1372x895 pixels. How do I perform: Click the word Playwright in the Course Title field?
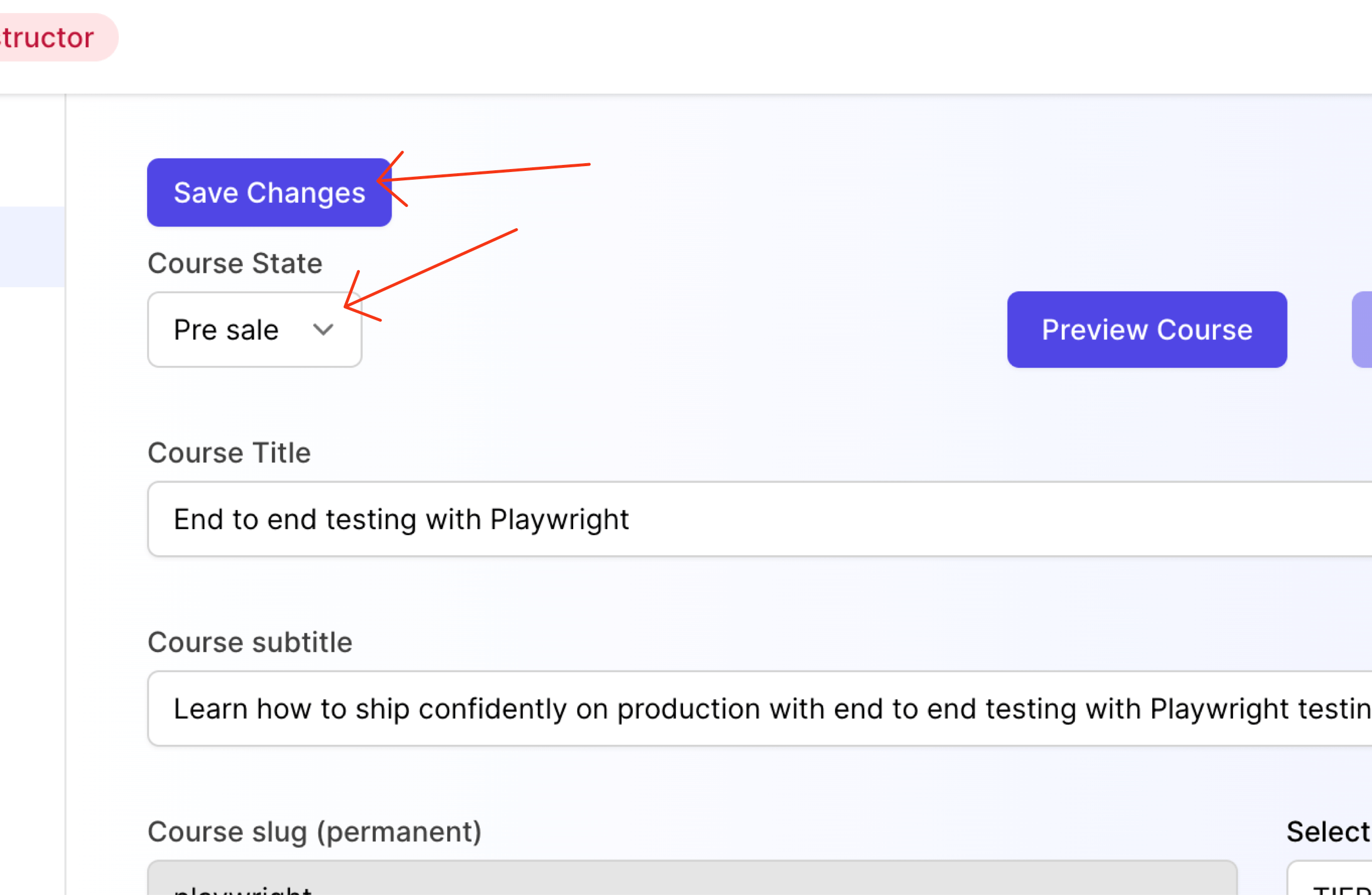click(559, 520)
